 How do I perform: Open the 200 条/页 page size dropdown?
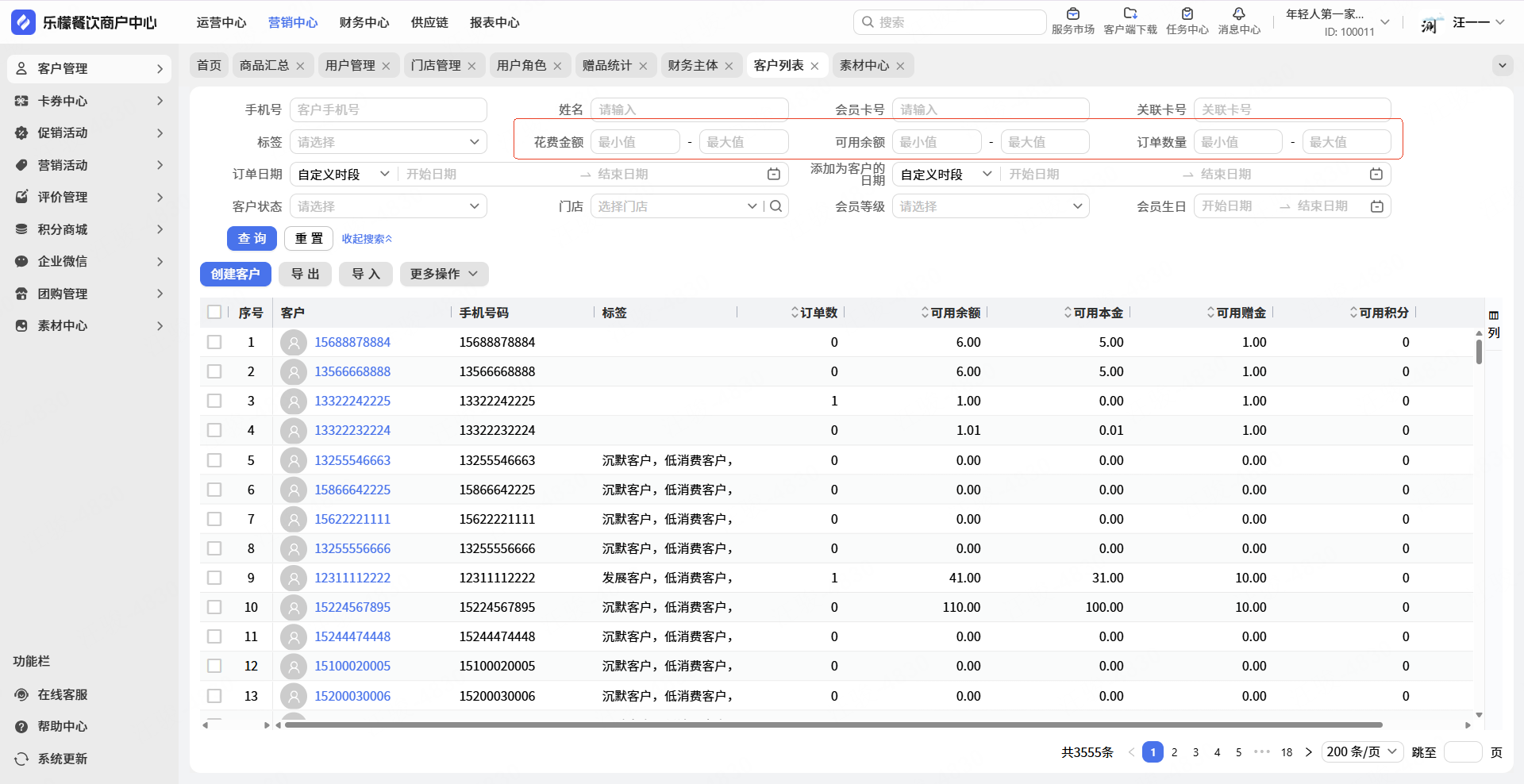point(1362,751)
